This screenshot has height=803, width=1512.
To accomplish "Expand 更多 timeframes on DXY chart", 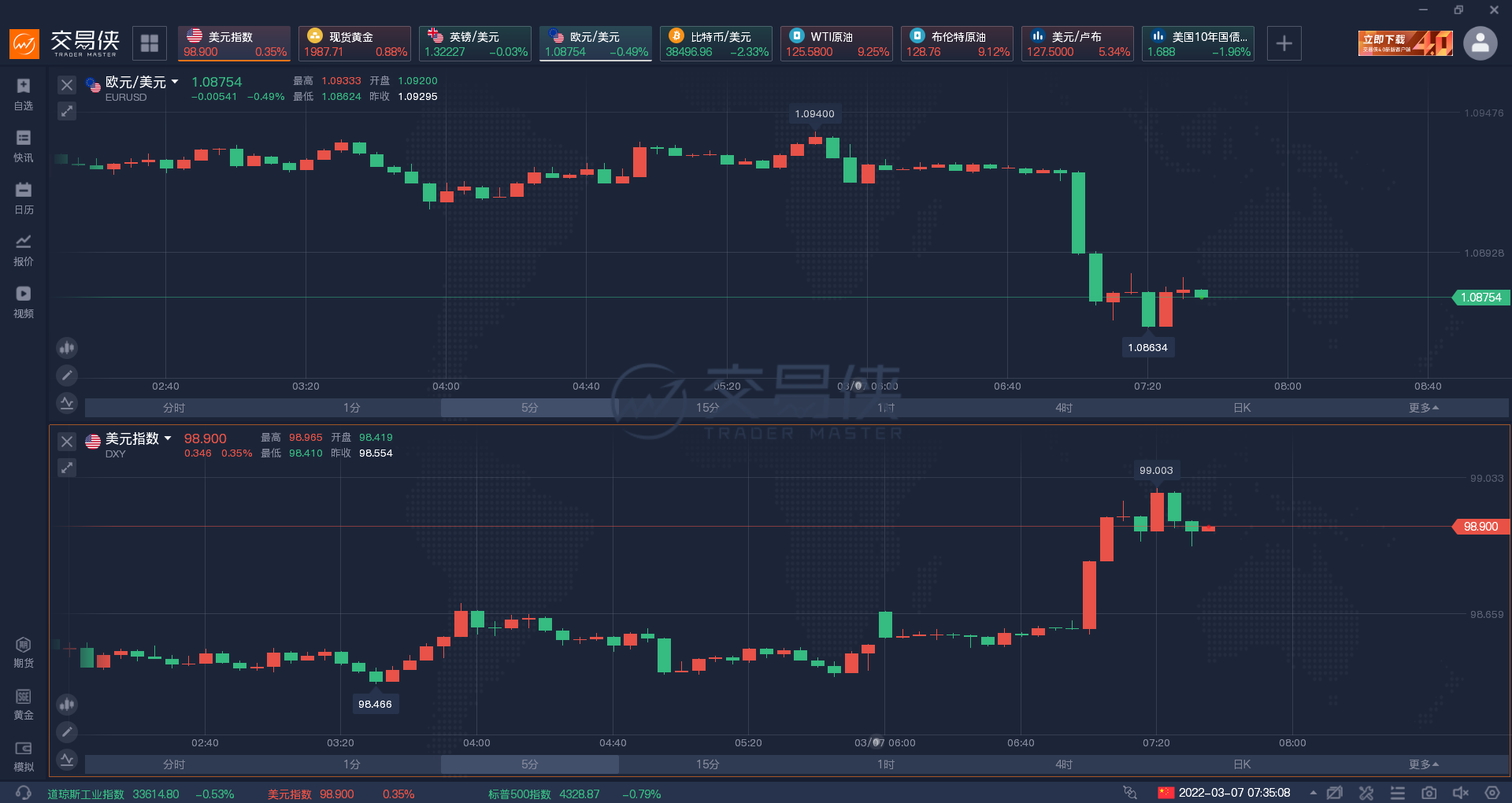I will tap(1424, 764).
